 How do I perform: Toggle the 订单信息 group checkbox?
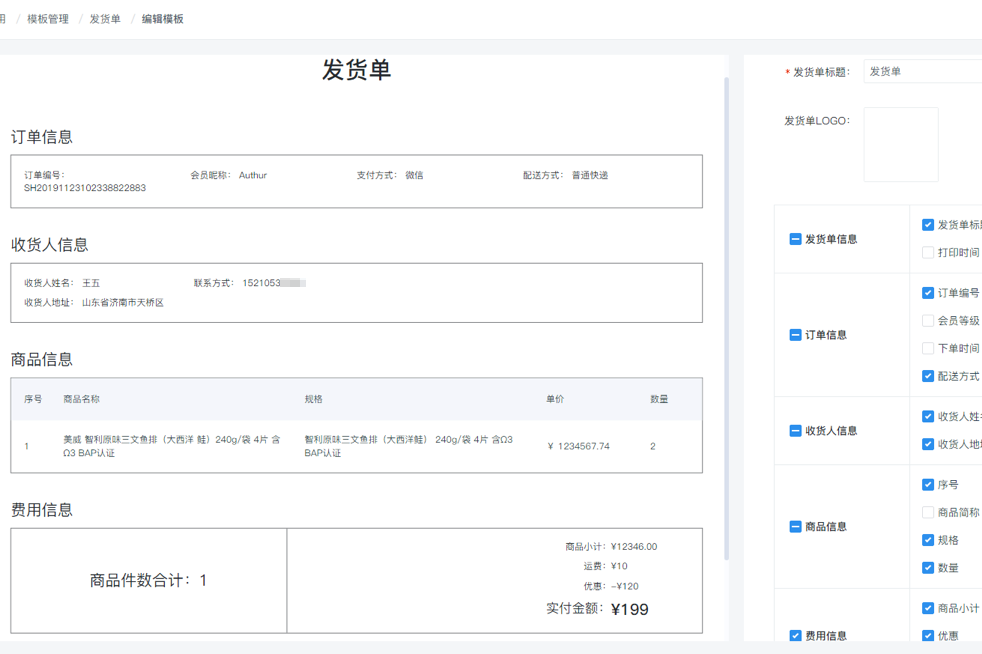pos(795,335)
